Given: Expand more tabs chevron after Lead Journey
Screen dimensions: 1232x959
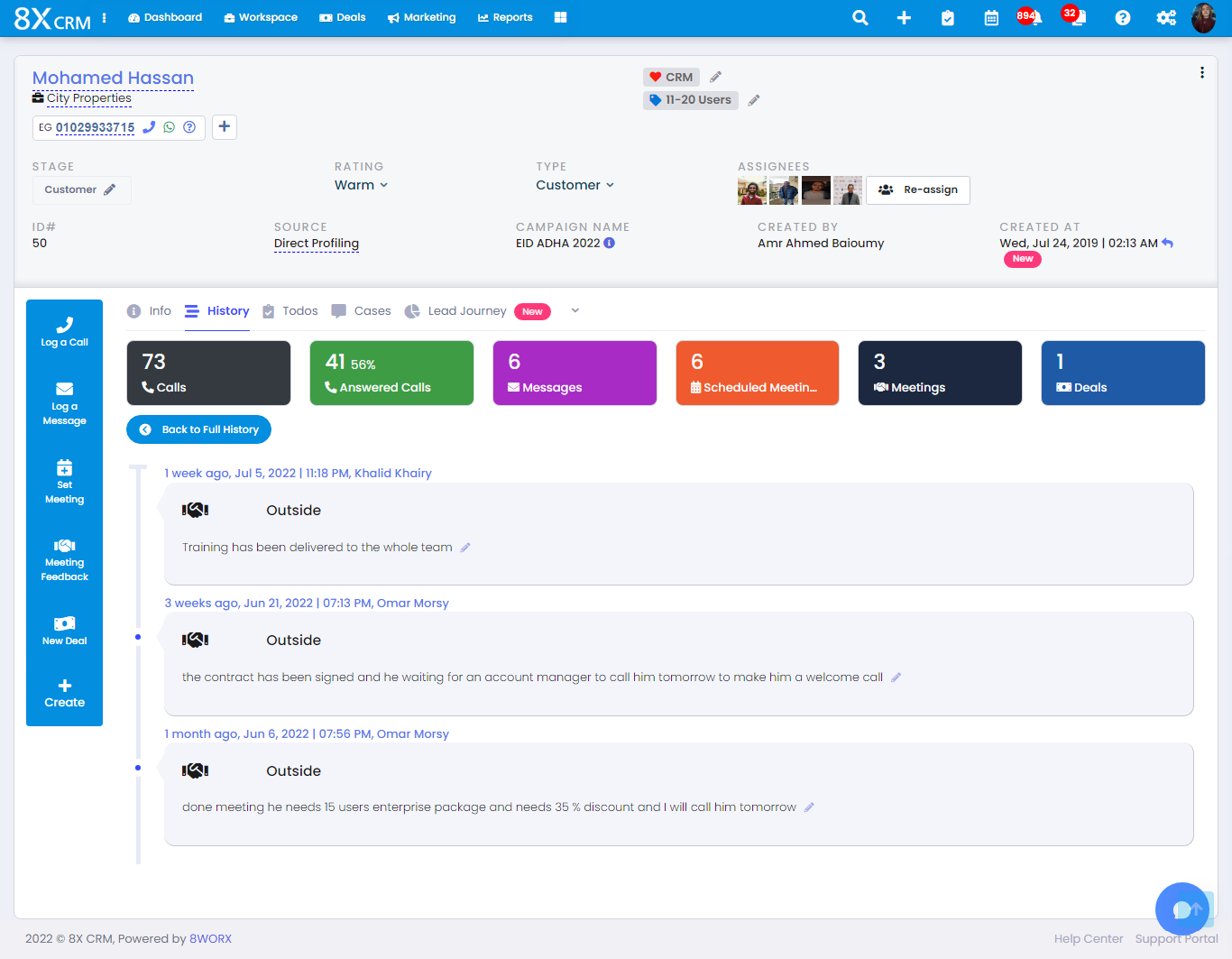Looking at the screenshot, I should click(575, 311).
